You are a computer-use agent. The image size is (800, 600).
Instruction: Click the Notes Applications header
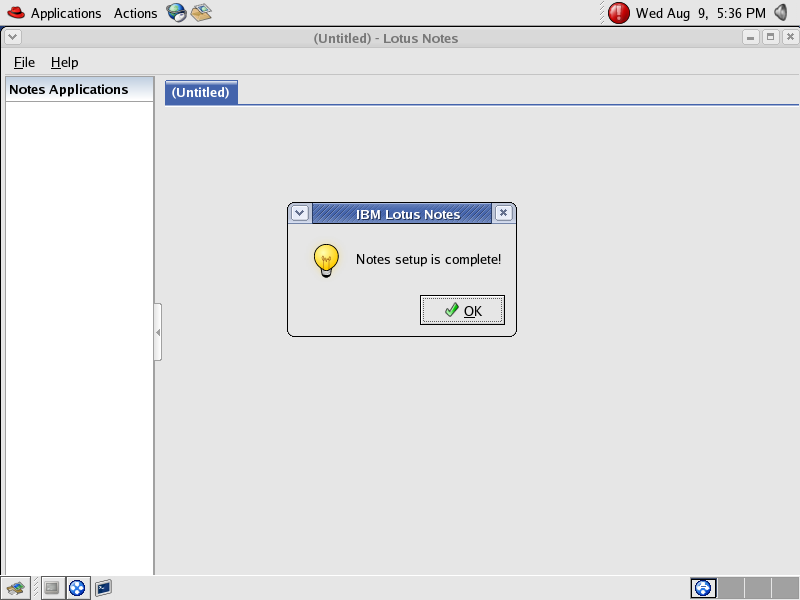80,89
